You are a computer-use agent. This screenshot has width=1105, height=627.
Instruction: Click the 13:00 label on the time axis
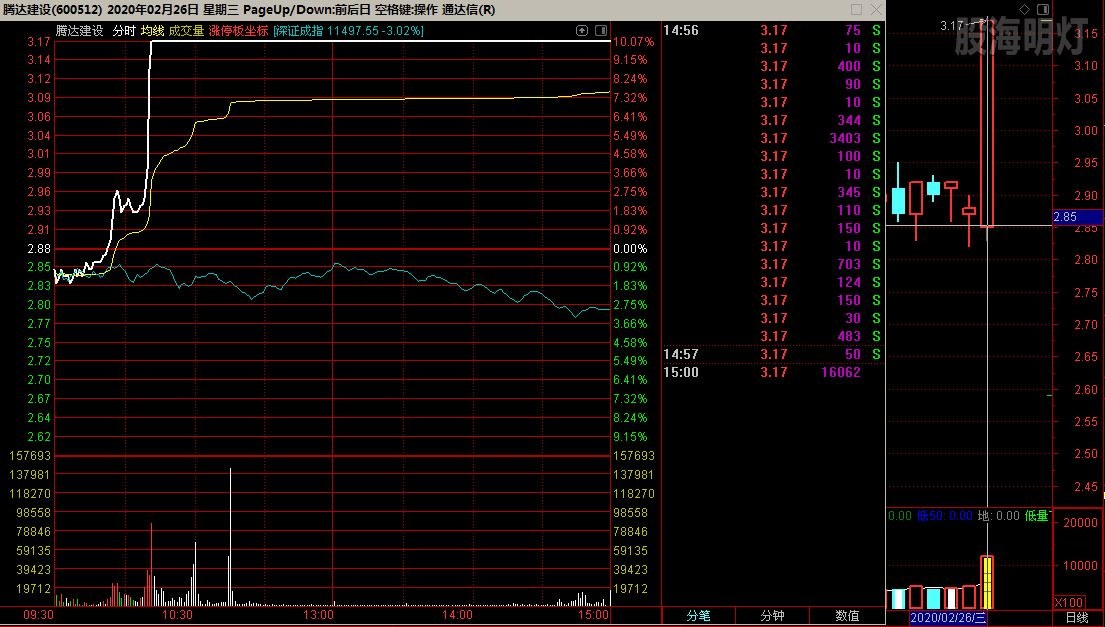pyautogui.click(x=318, y=615)
